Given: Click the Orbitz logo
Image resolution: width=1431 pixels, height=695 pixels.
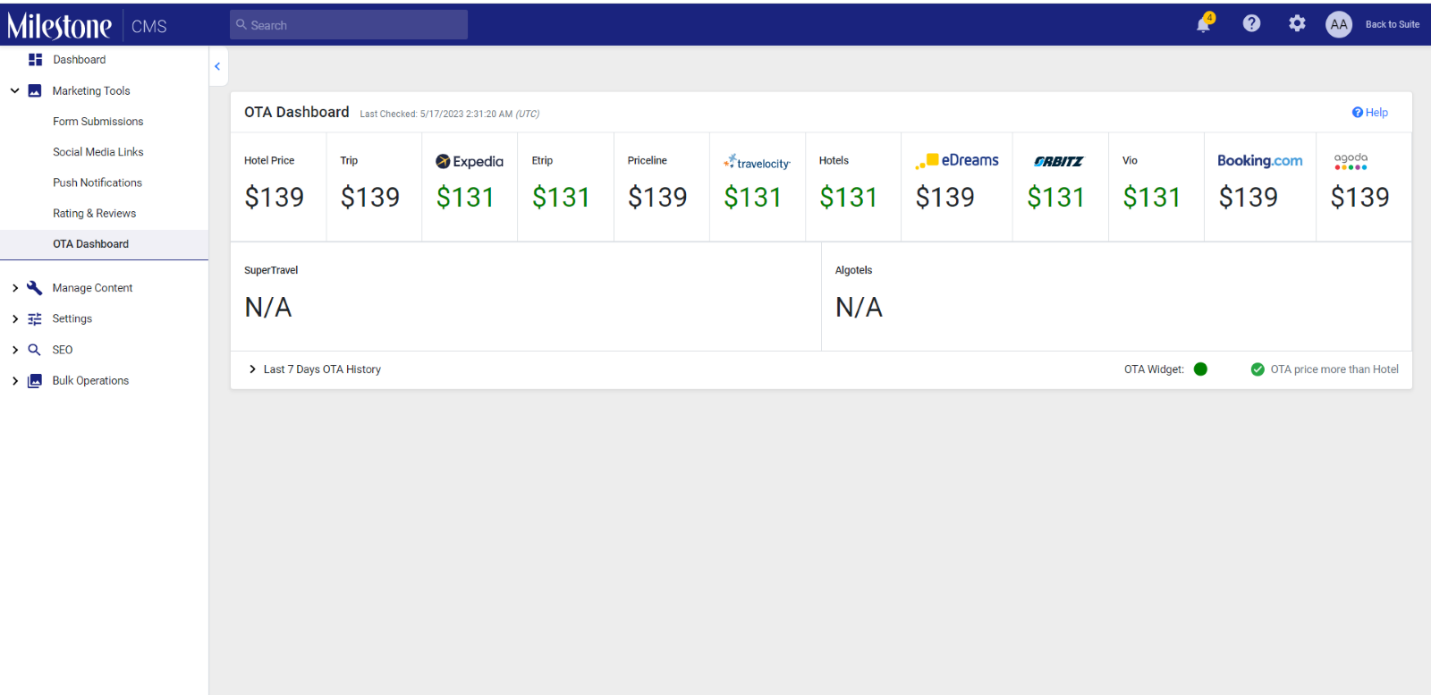Looking at the screenshot, I should [x=1058, y=161].
